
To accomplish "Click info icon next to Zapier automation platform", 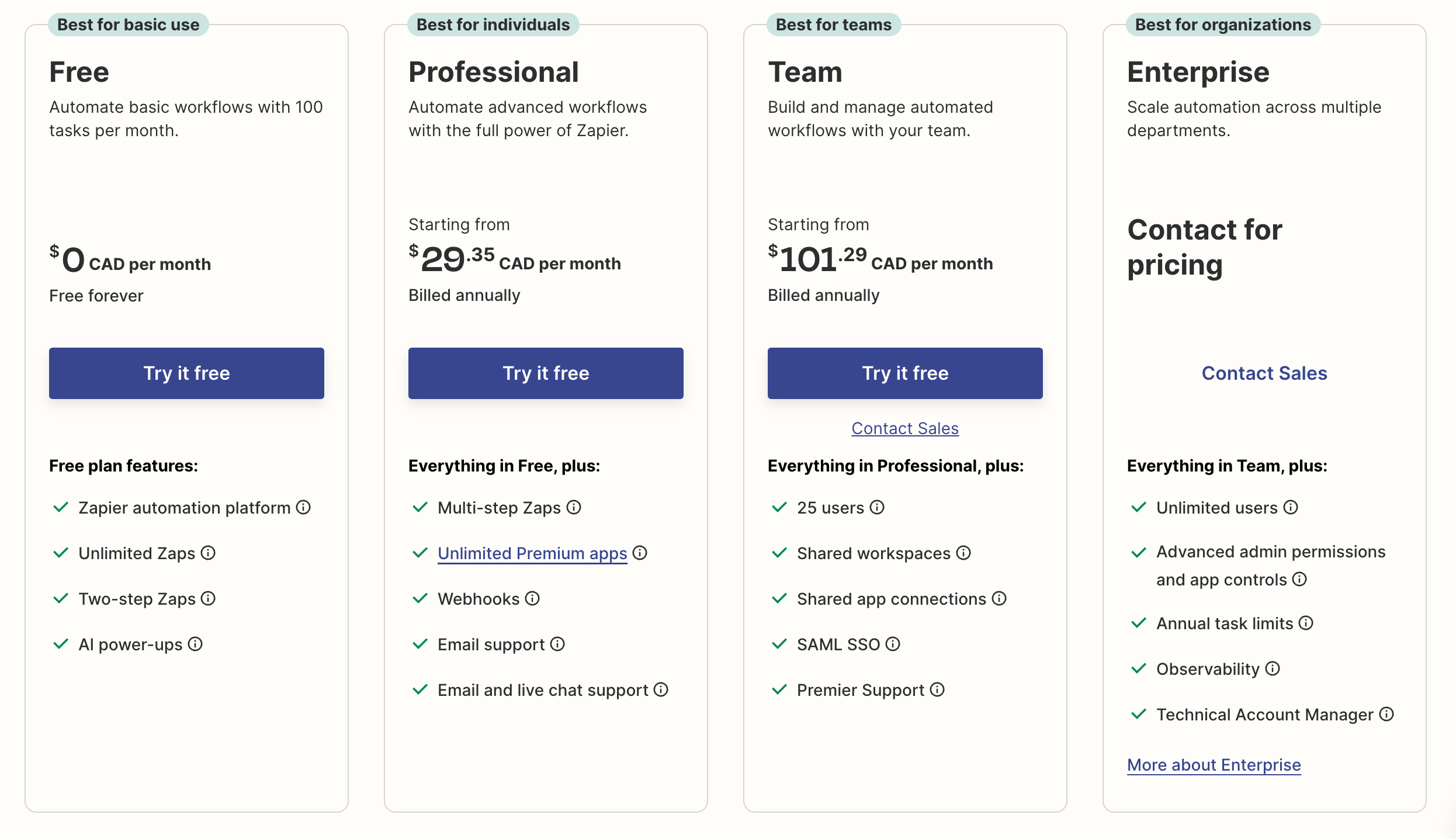I will pos(303,507).
